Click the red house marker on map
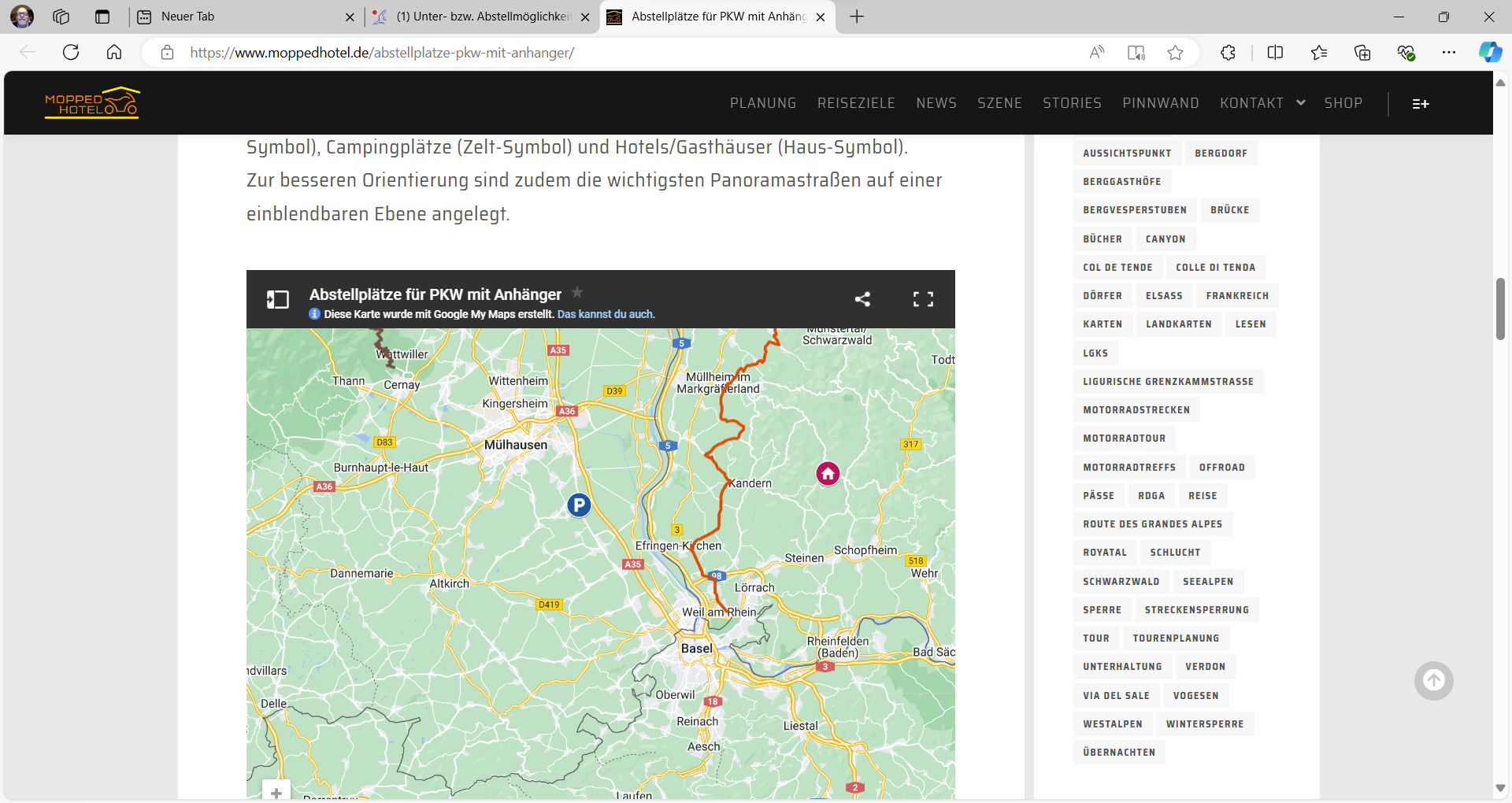Screen dimensions: 1512x803 click(828, 473)
